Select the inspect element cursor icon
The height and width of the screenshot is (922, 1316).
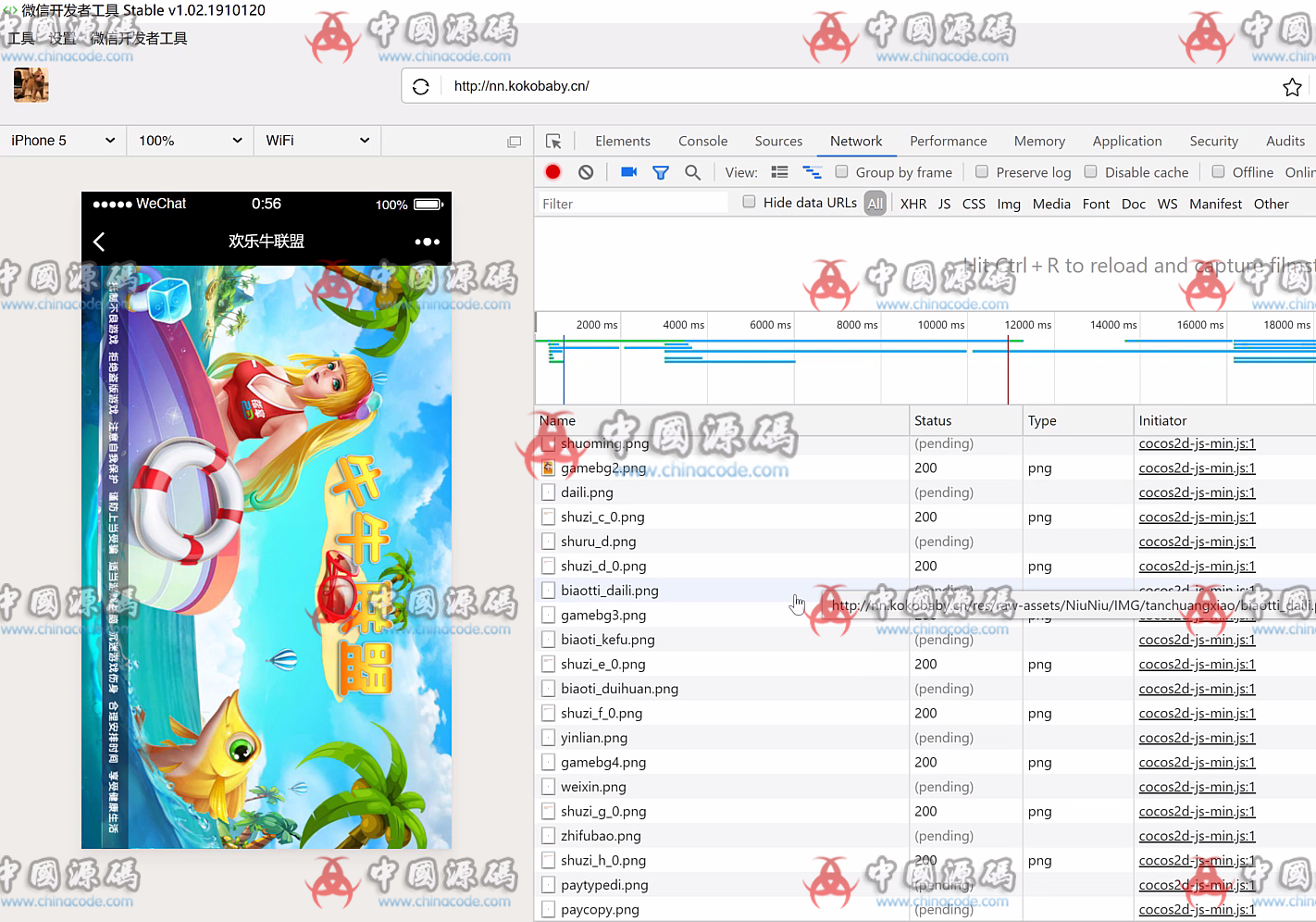tap(553, 142)
